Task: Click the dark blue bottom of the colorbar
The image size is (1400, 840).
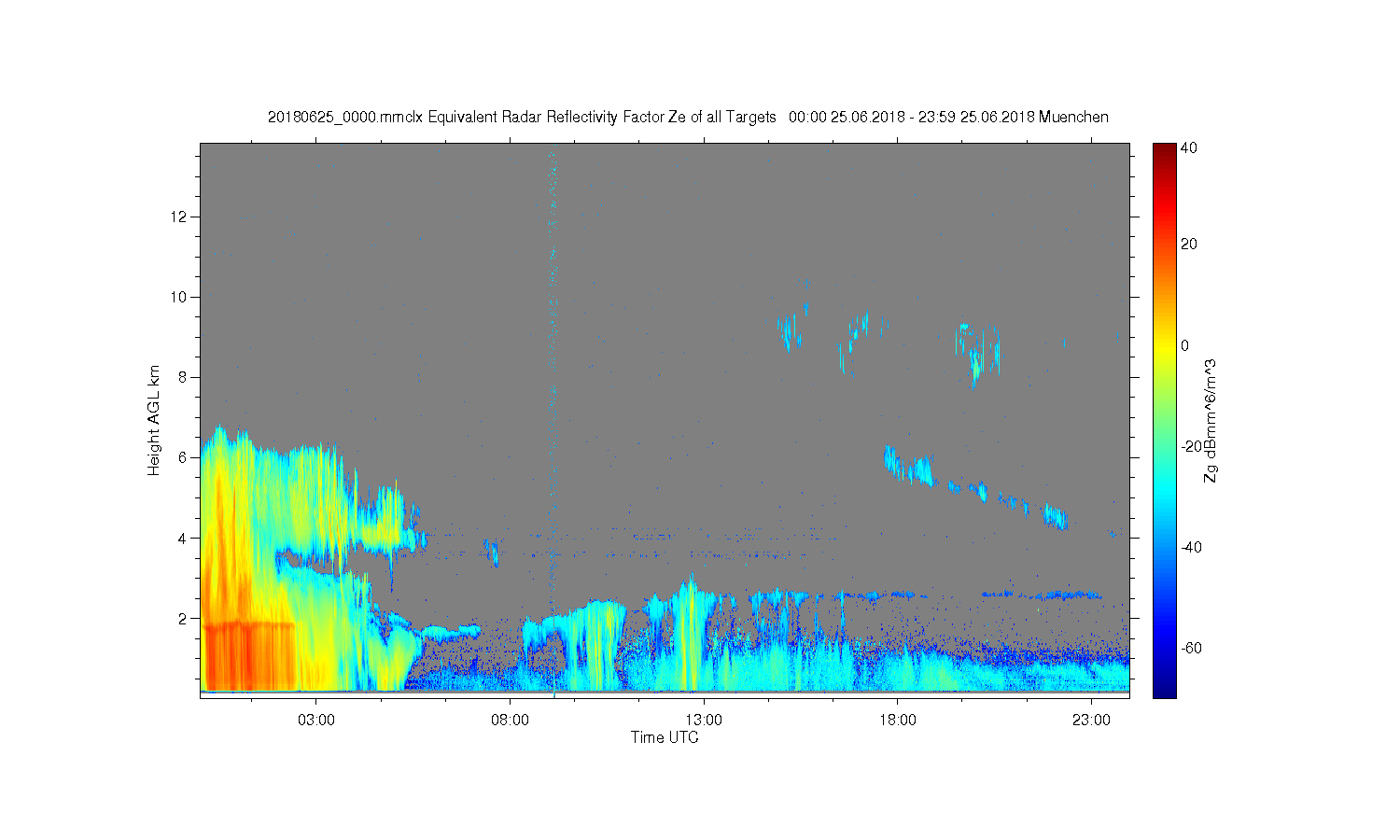Action: [x=1164, y=689]
